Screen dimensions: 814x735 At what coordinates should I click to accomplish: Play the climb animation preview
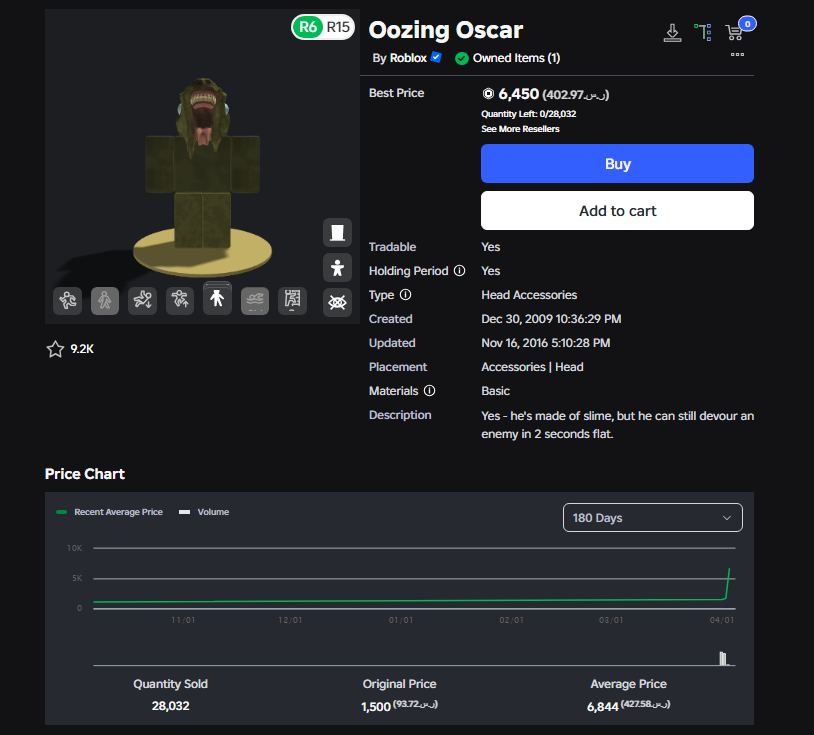(x=292, y=301)
